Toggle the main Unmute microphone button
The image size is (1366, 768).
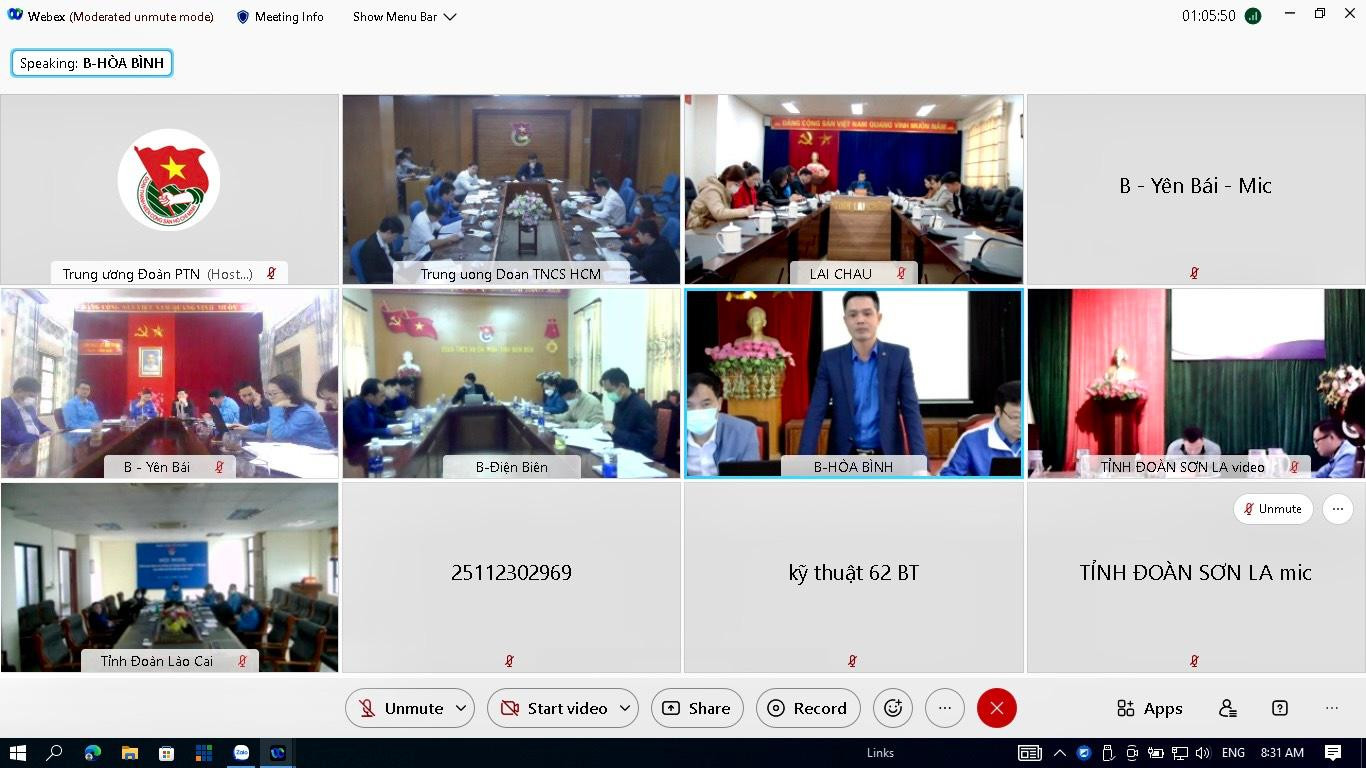coord(402,708)
